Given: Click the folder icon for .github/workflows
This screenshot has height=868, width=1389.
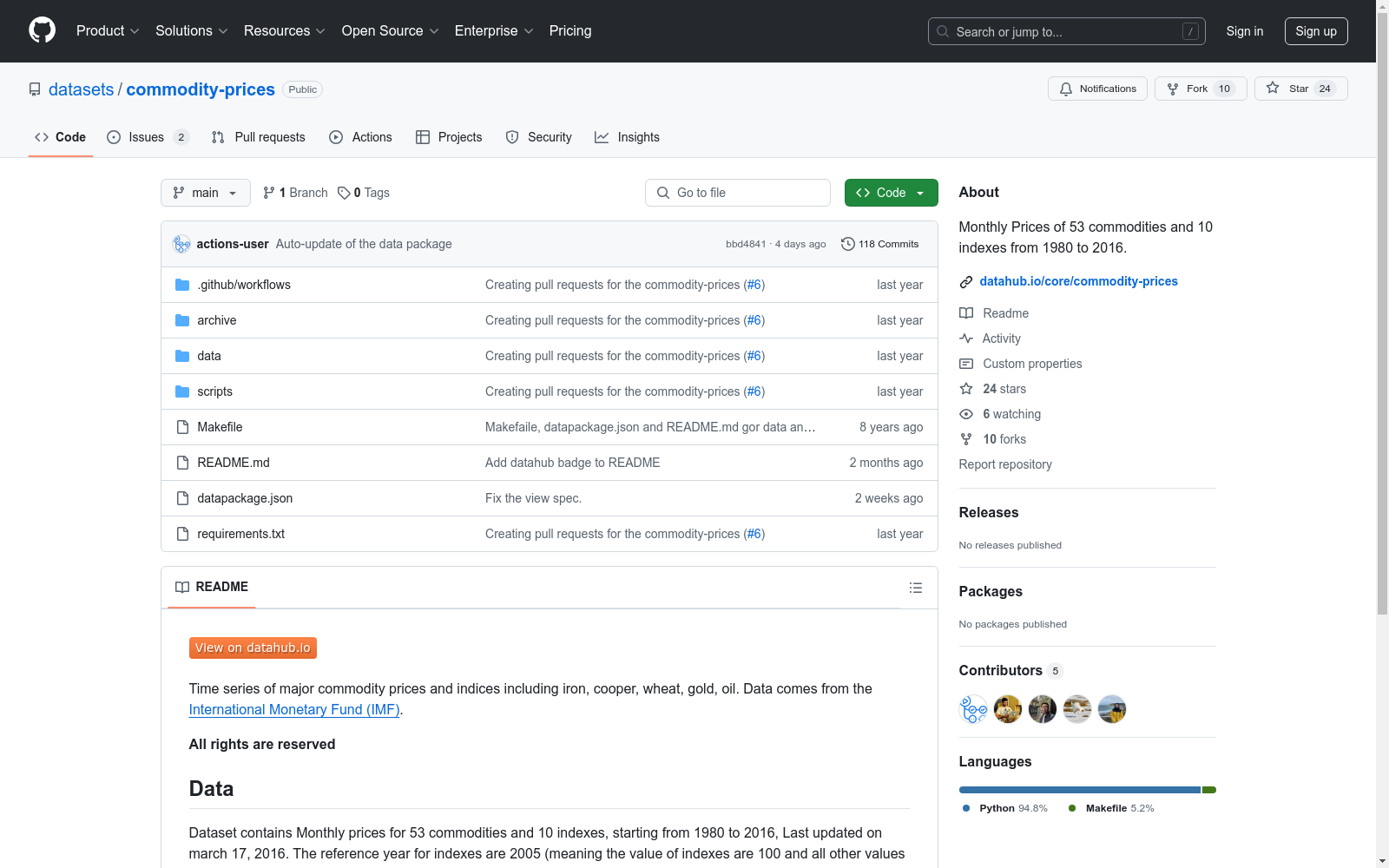Looking at the screenshot, I should pos(182,285).
